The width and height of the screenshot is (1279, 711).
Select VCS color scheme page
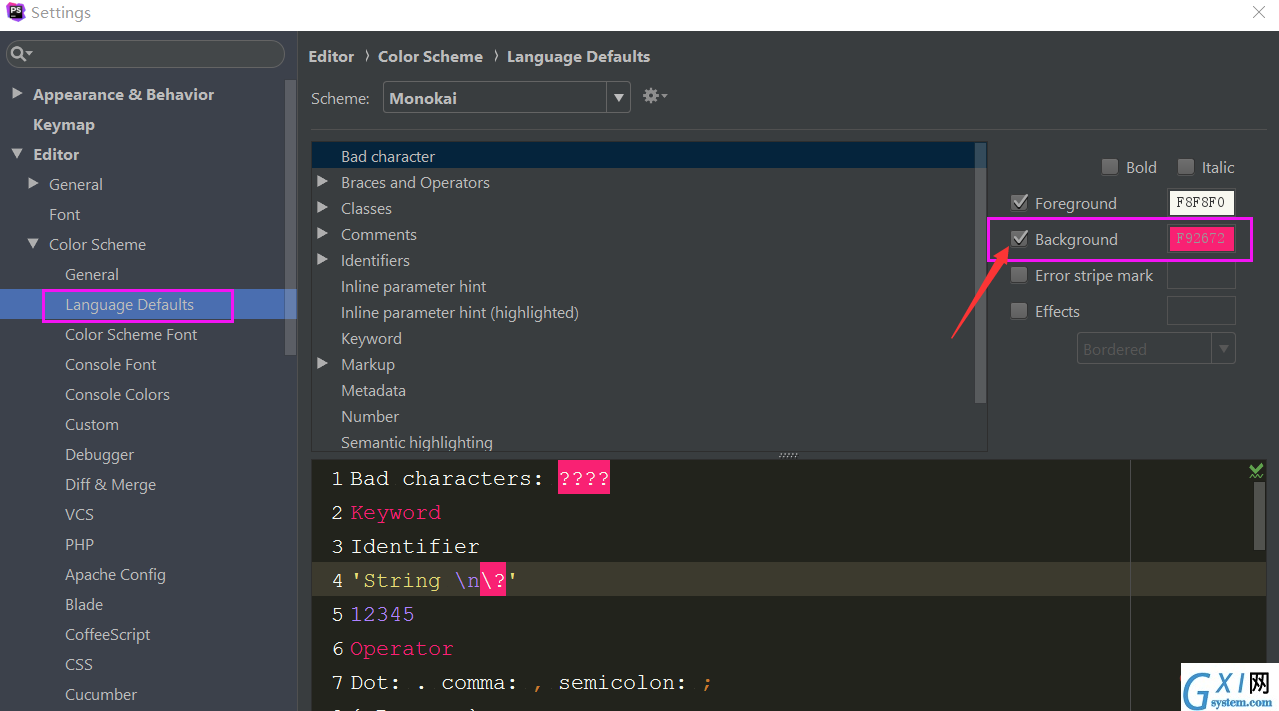[x=80, y=514]
